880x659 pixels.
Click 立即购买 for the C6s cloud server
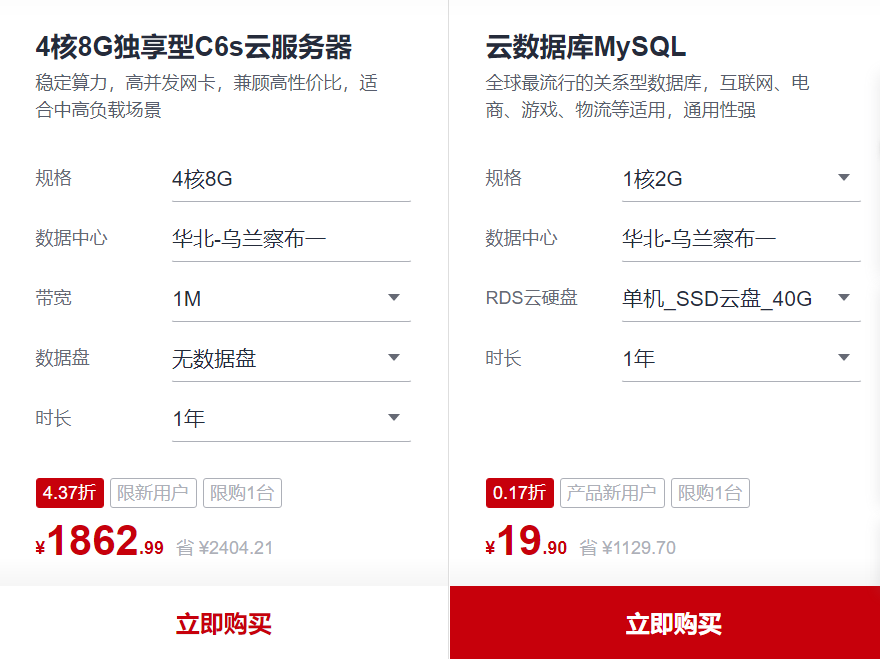(224, 624)
